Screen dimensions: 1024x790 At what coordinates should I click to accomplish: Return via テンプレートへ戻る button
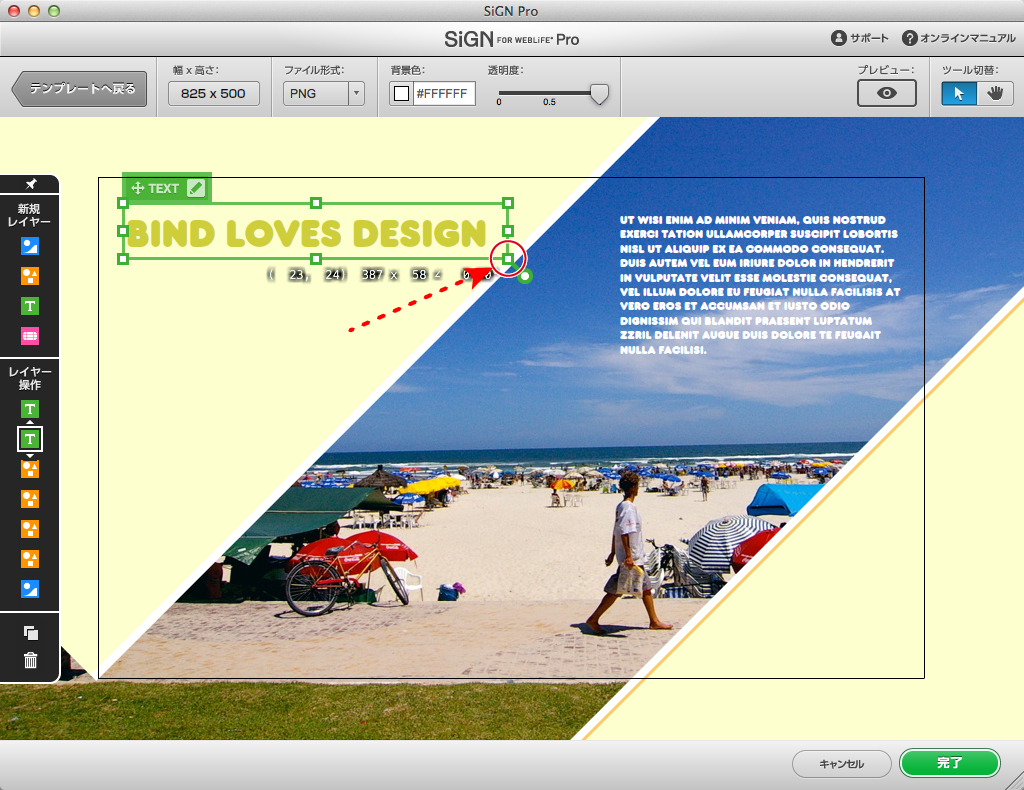coord(80,89)
